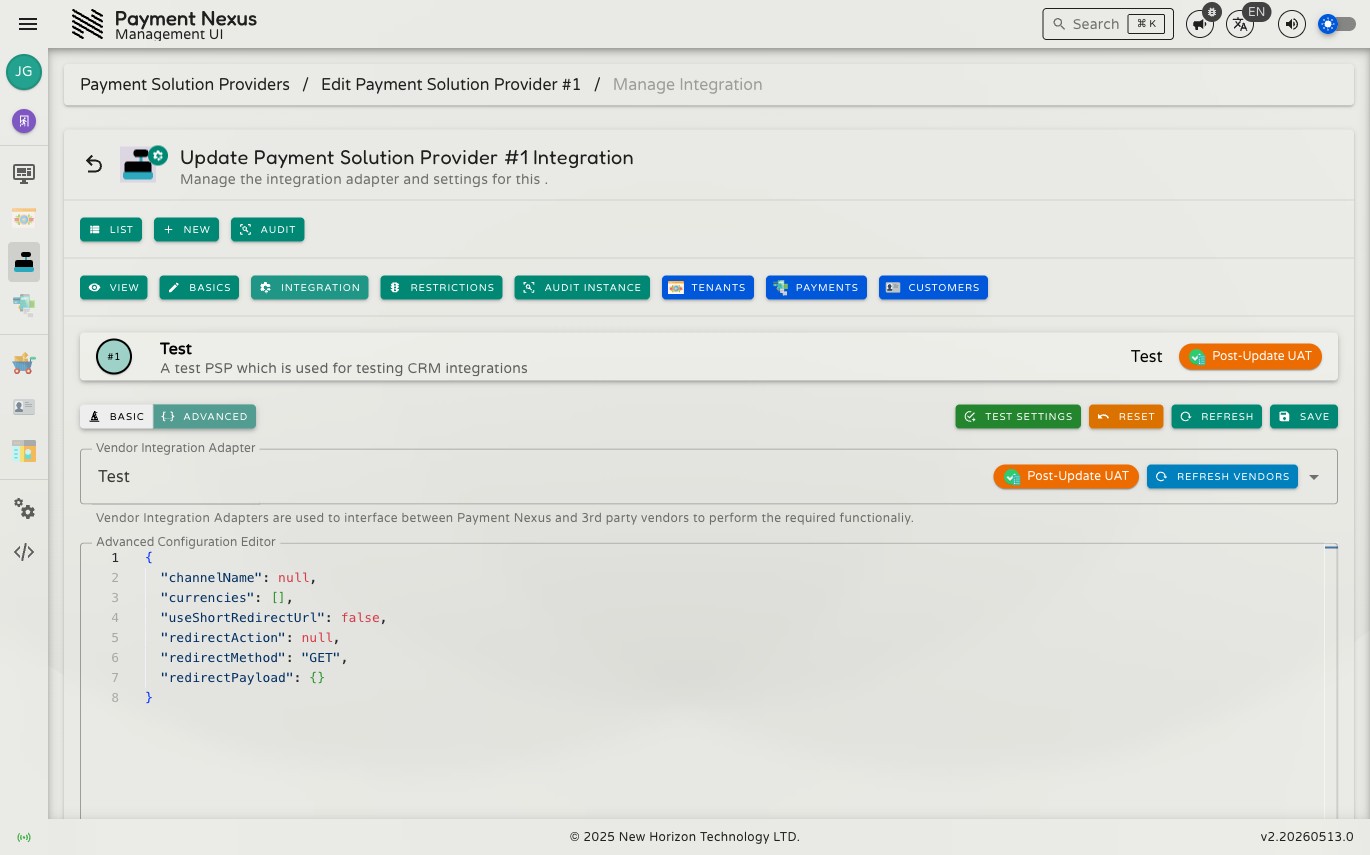Click Post-Update UAT chip in vendor adapter field
This screenshot has width=1370, height=855.
(1065, 477)
